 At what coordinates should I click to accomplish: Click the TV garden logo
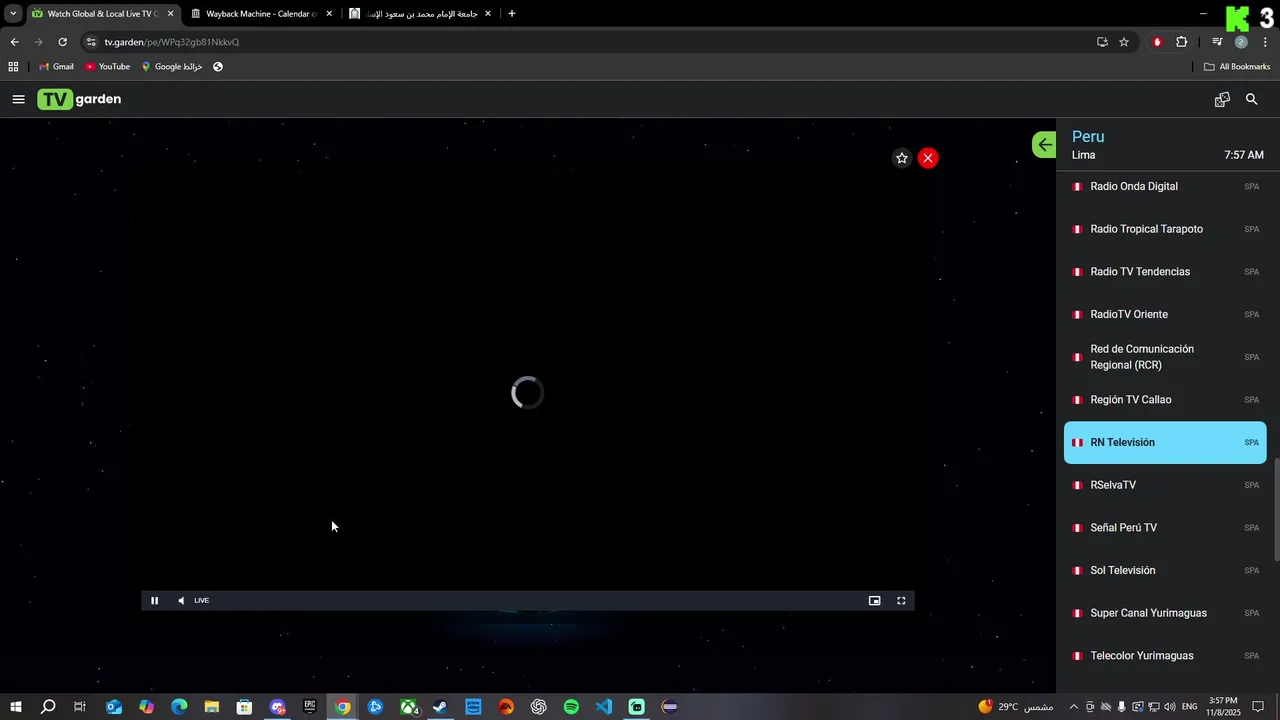coord(79,99)
